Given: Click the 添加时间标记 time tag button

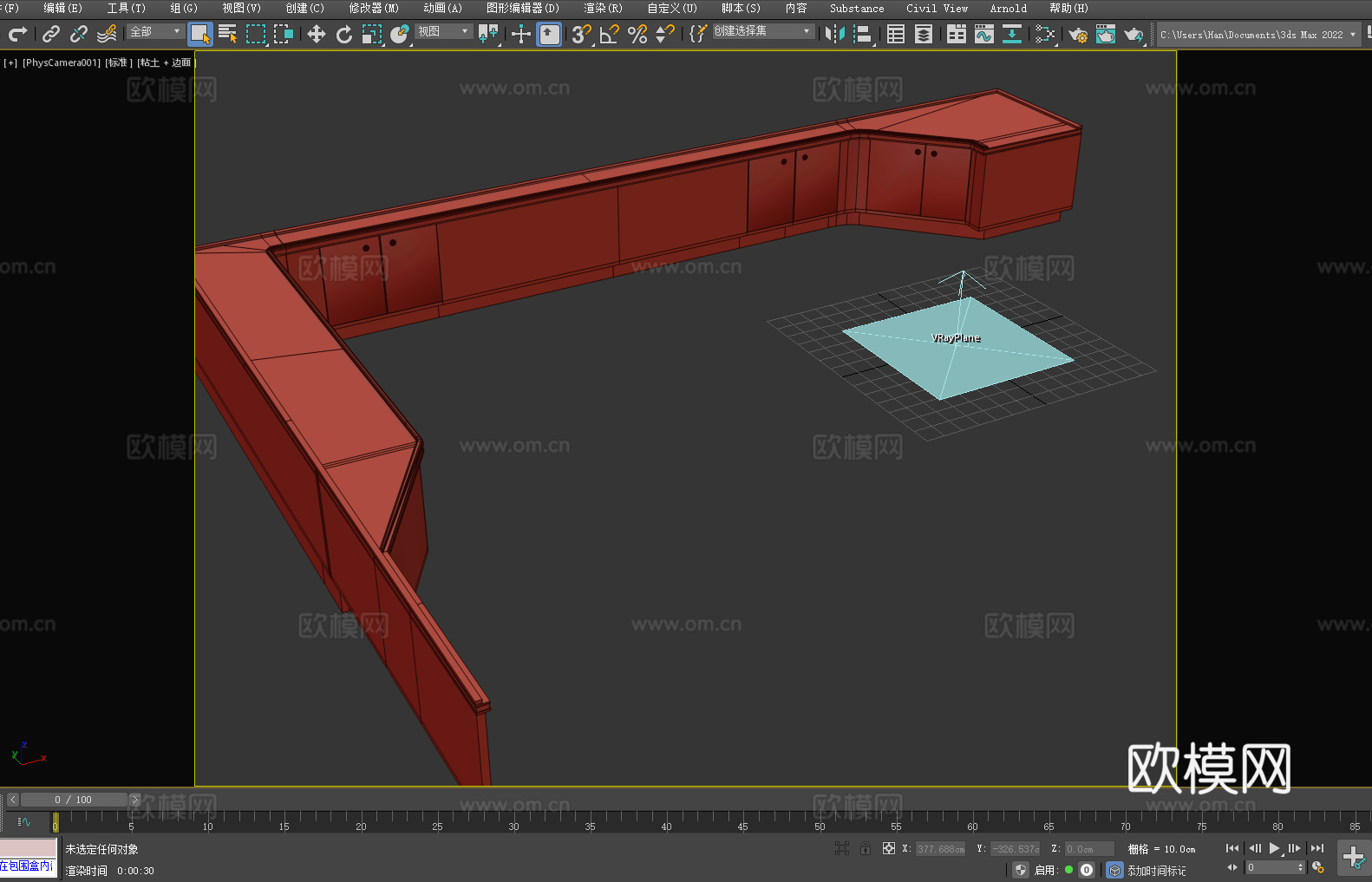Looking at the screenshot, I should tap(1156, 870).
